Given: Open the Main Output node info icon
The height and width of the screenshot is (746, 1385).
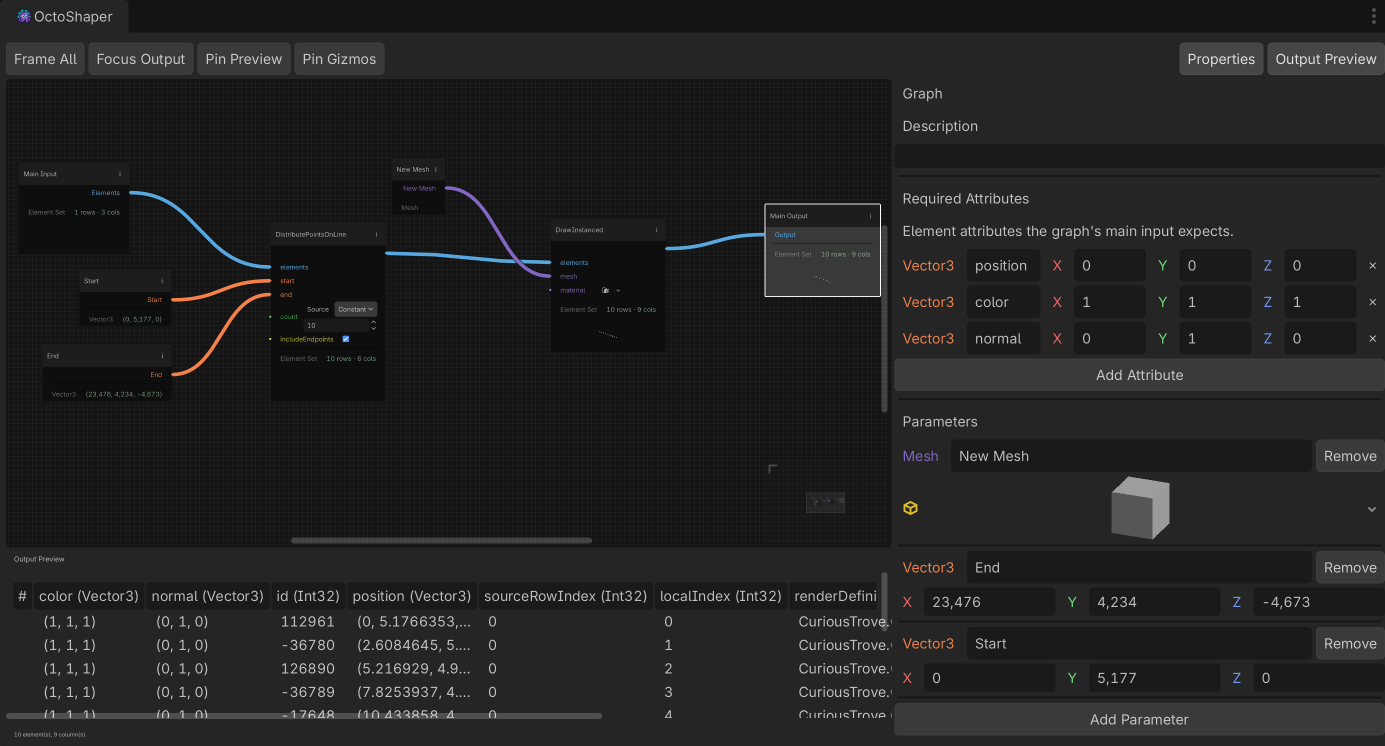Looking at the screenshot, I should coord(870,216).
